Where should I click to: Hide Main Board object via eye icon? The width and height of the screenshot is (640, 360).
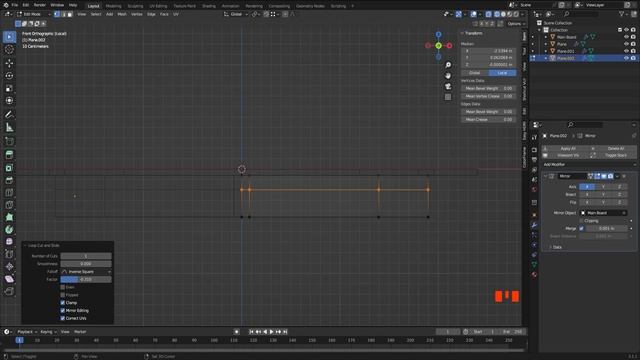pos(626,37)
